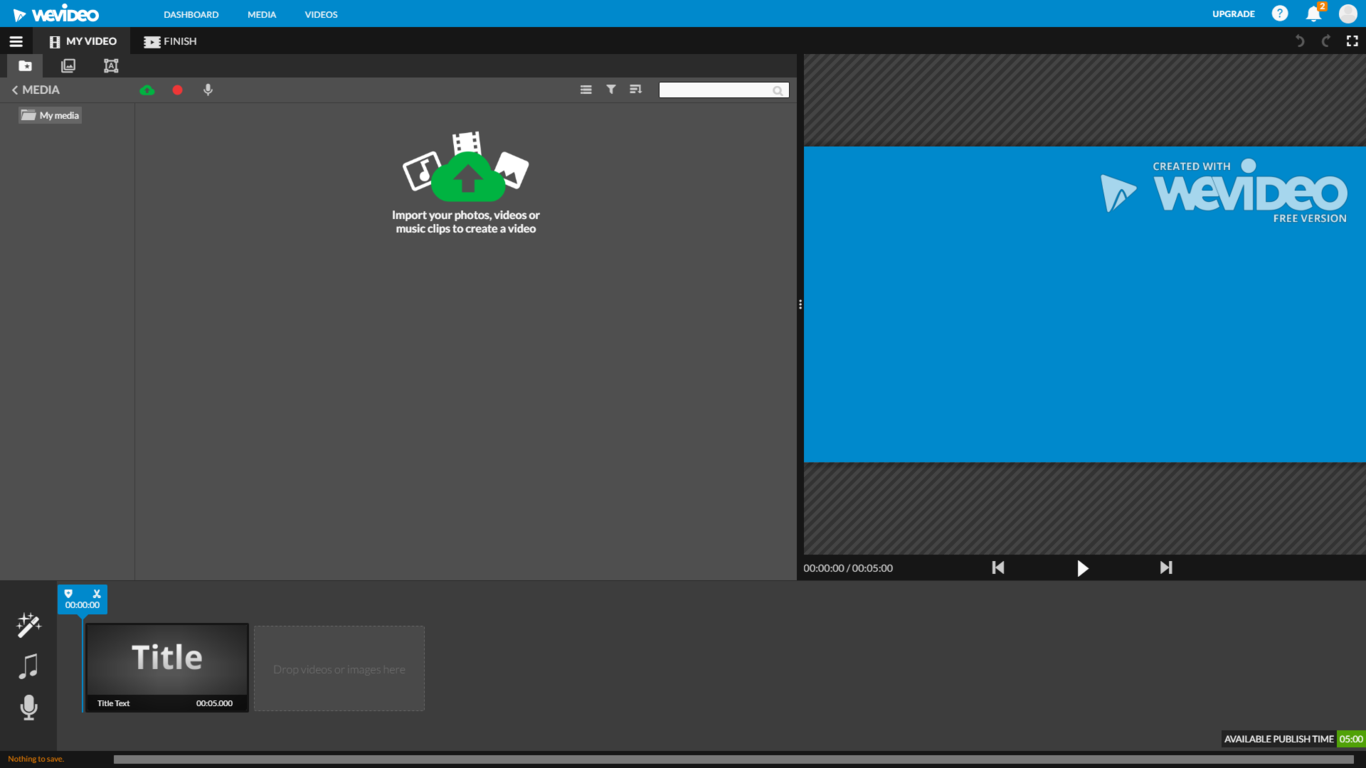This screenshot has height=768, width=1366.
Task: Open the My Media folder tab
Action: pyautogui.click(x=25, y=66)
